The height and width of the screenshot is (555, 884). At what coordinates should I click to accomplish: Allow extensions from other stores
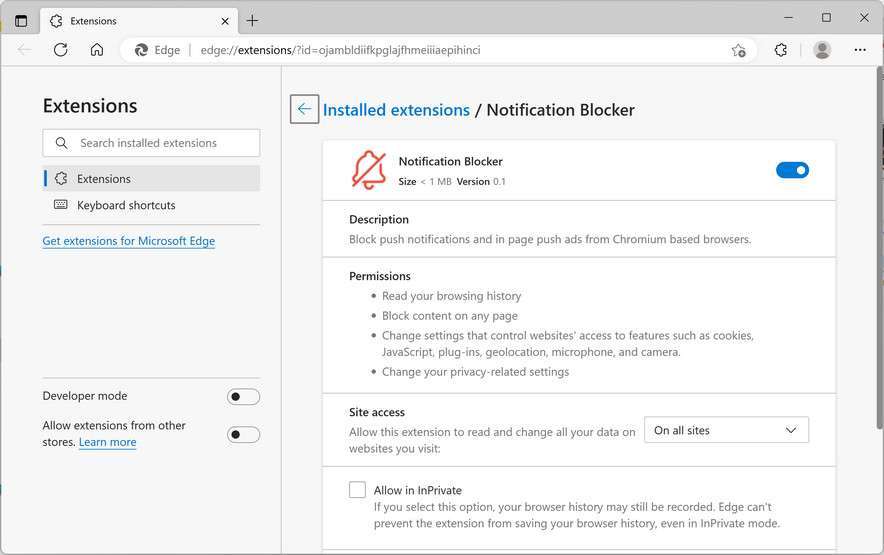pos(243,434)
